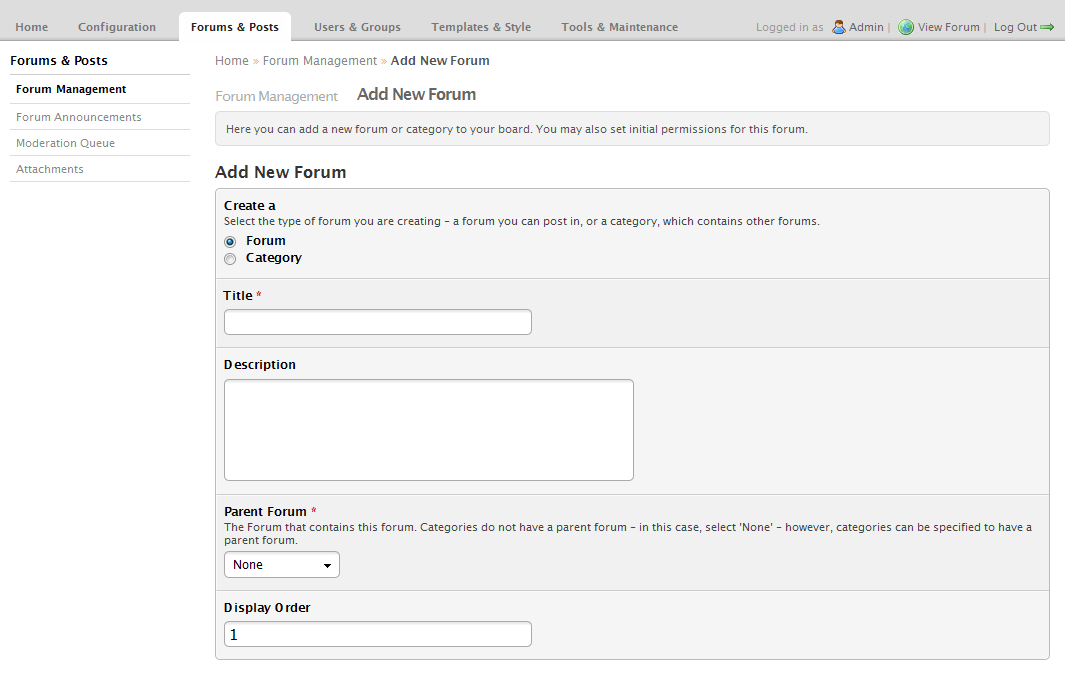Click into the Description text area
Viewport: 1065px width, 675px height.
(429, 430)
